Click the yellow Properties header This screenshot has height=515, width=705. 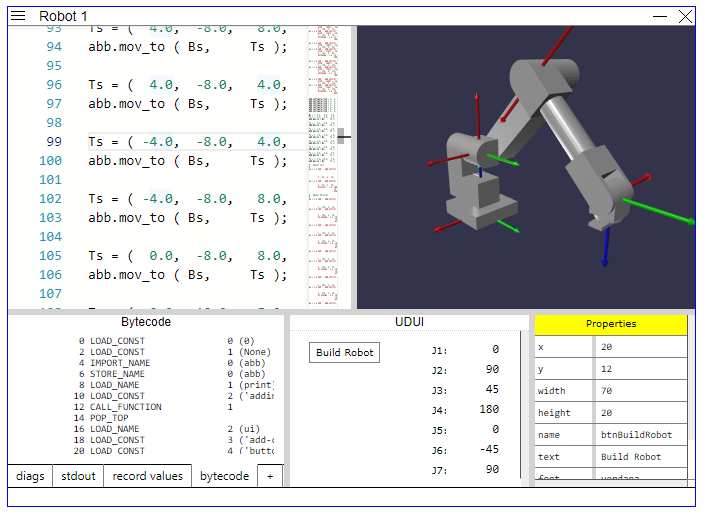(611, 324)
